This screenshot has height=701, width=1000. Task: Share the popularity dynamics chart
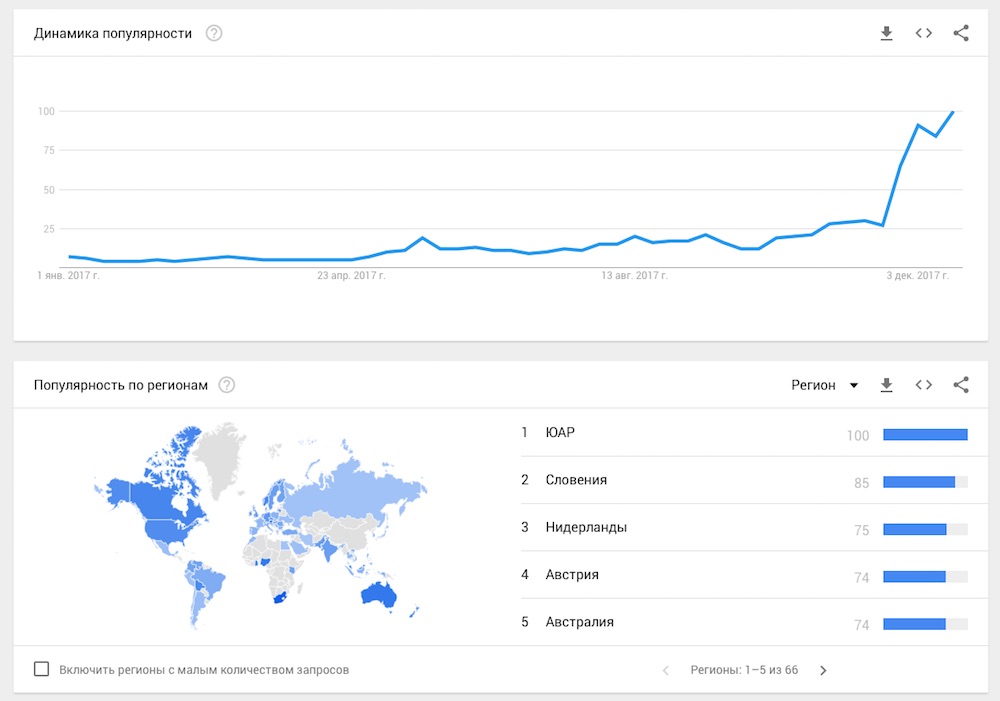pos(961,33)
